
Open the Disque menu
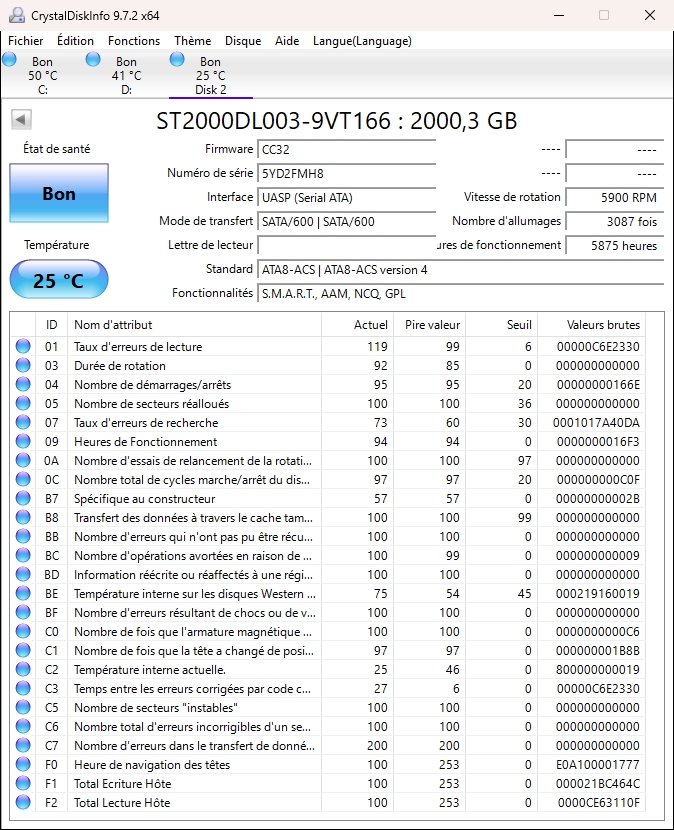[x=243, y=41]
